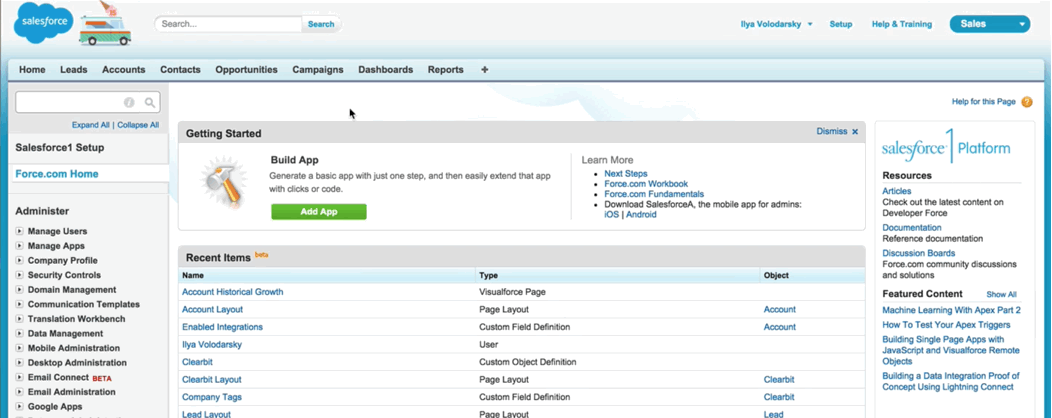Open the Clearbit Layout recent item
Screen dimensions: 1052x418
click(x=212, y=380)
